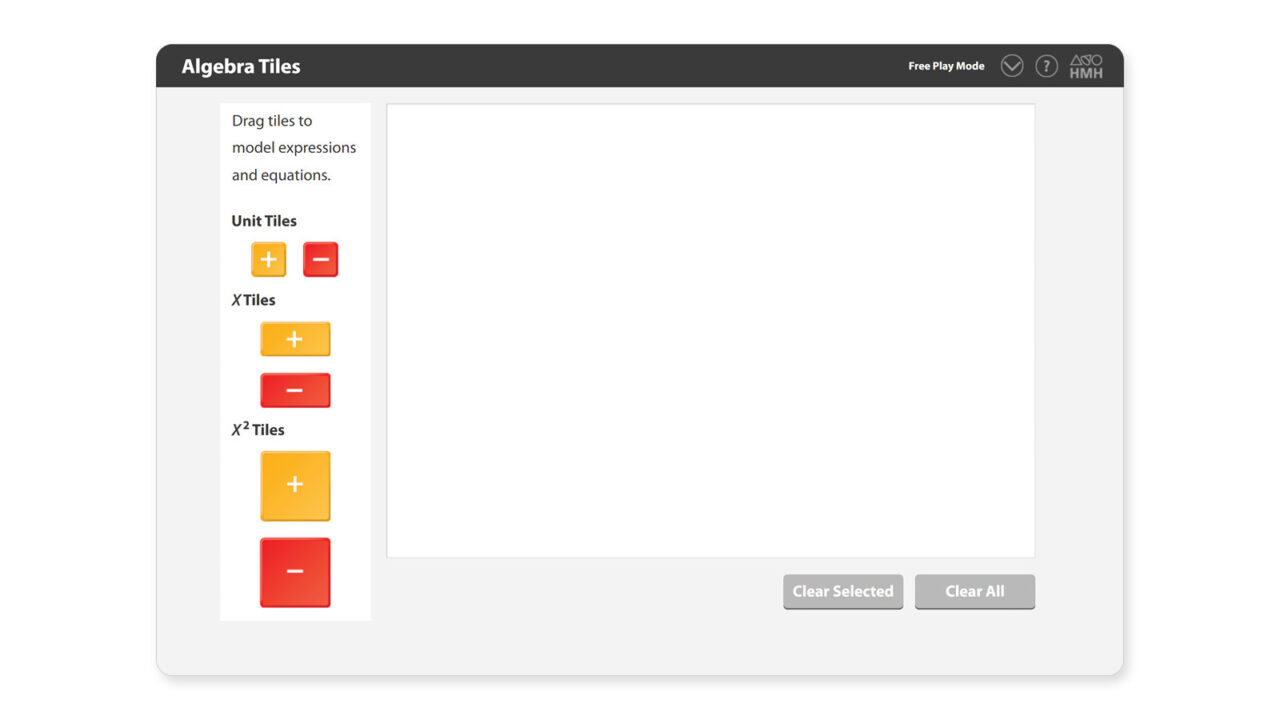Select the negative red unit tile
1280x720 pixels.
pos(321,260)
